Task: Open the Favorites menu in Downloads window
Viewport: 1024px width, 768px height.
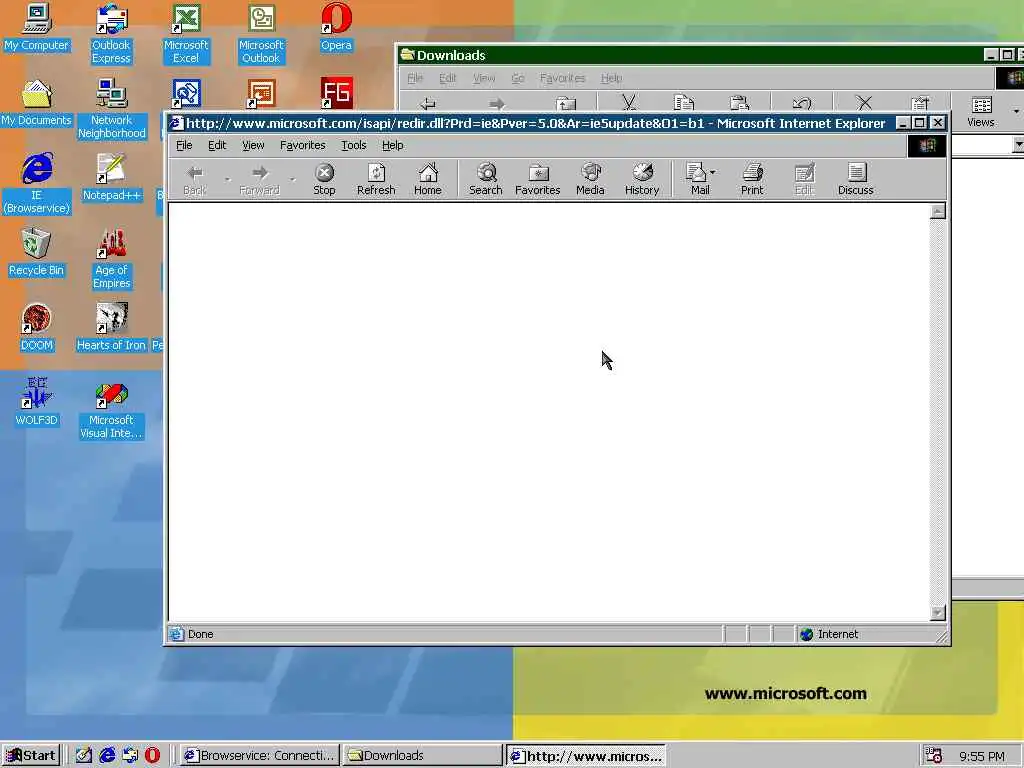Action: pyautogui.click(x=562, y=78)
